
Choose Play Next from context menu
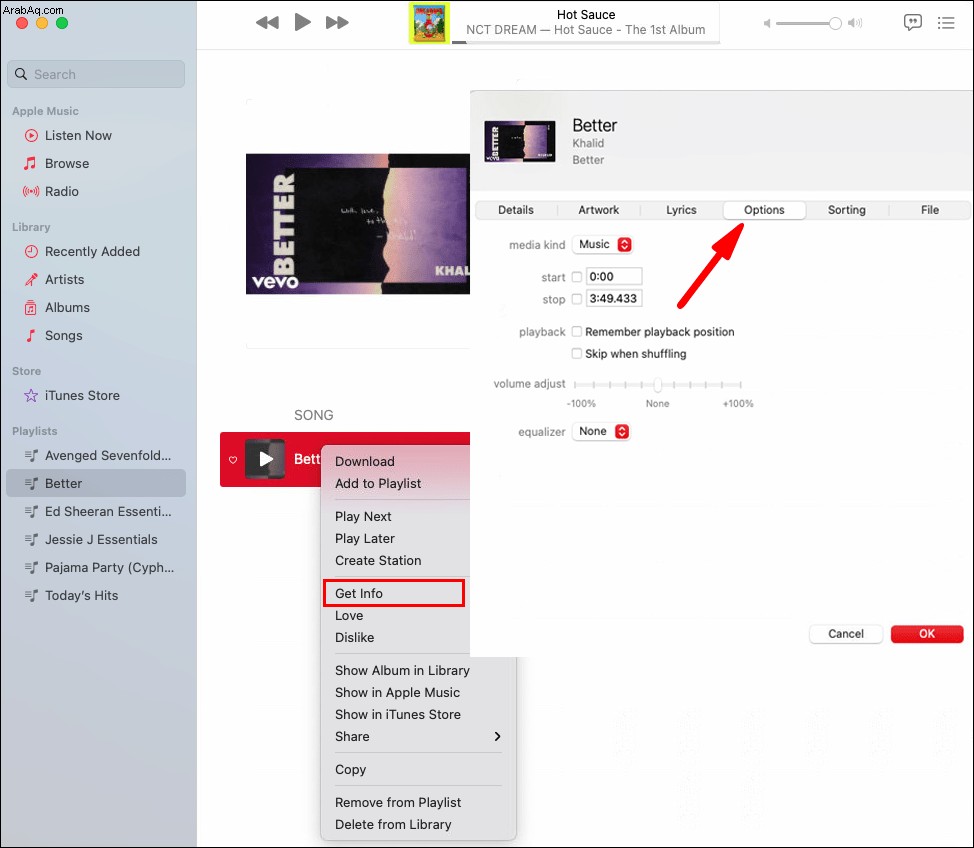coord(363,516)
